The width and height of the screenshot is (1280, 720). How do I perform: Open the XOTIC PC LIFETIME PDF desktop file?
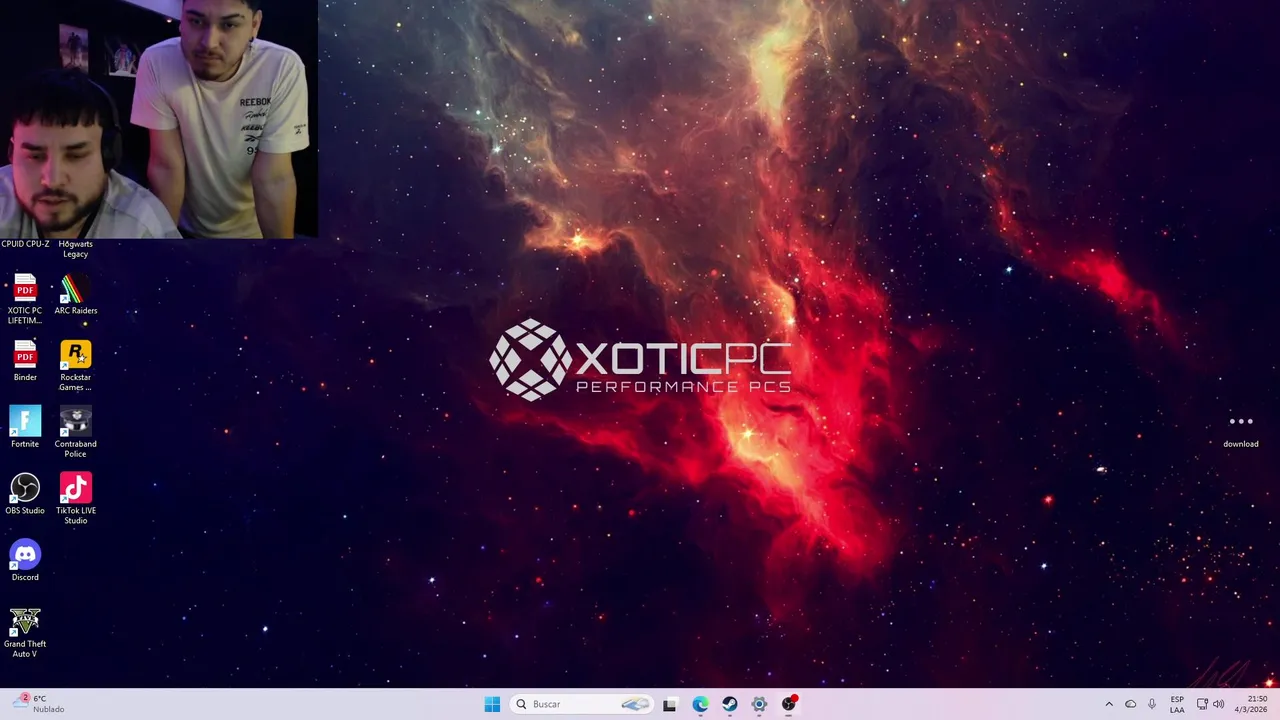click(25, 299)
